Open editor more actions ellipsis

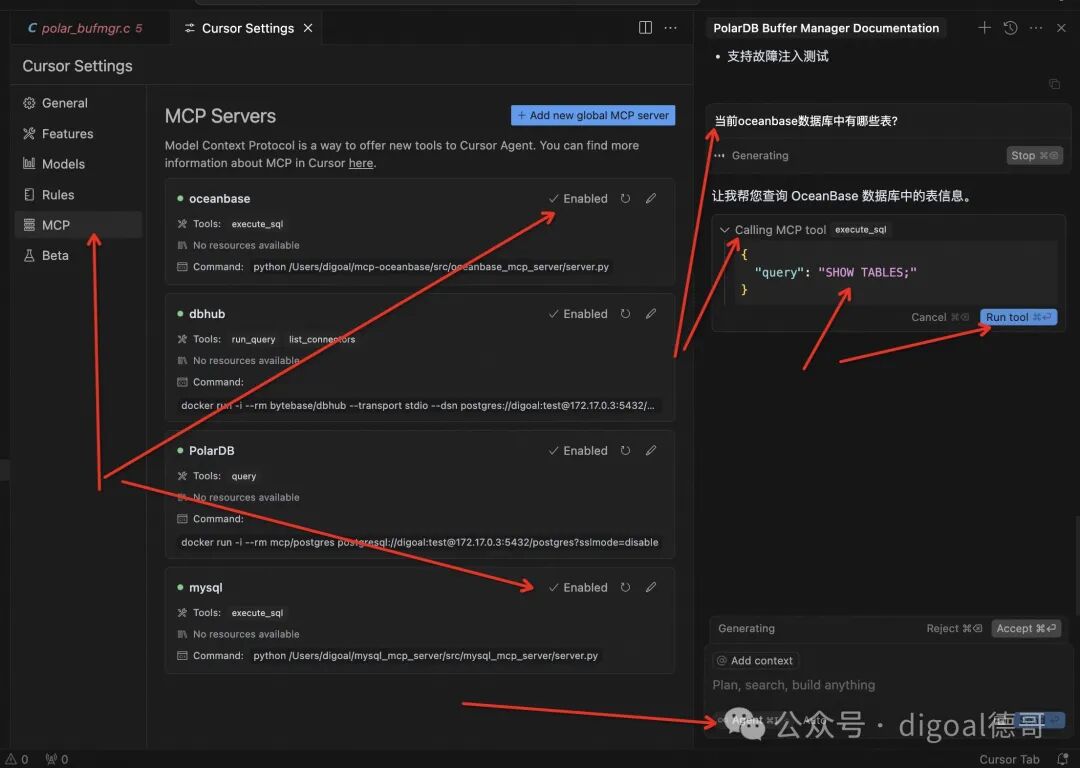pyautogui.click(x=670, y=28)
